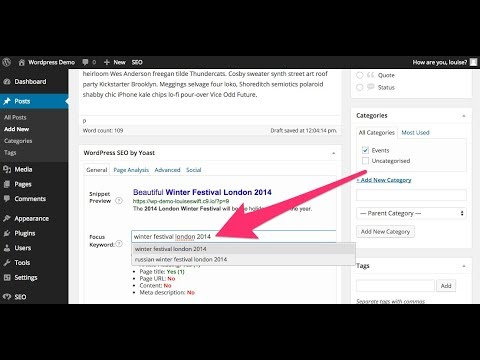The width and height of the screenshot is (480, 360).
Task: Click snippet title Beautiful Winter Festival London 2014
Action: (x=202, y=192)
